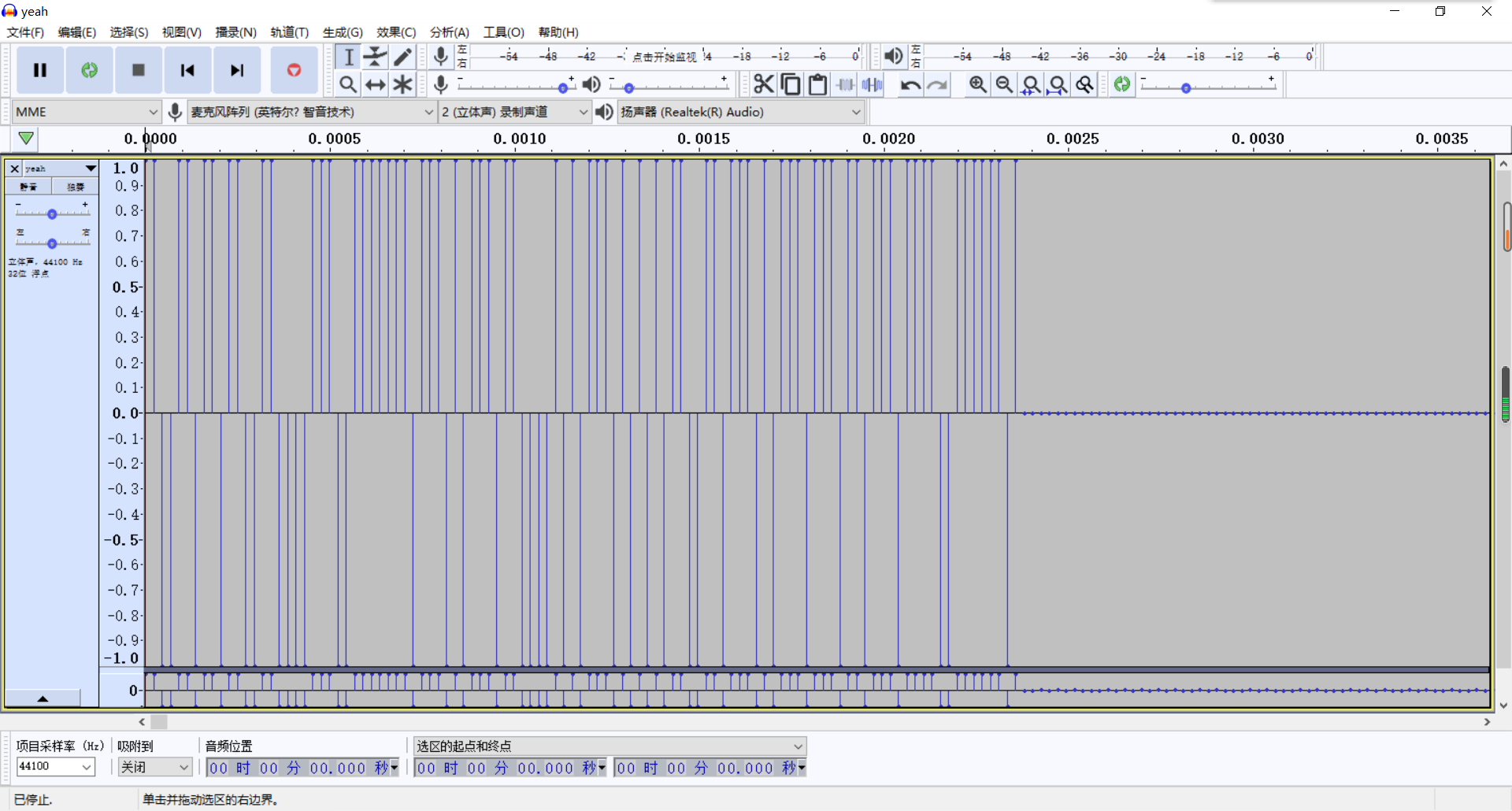The width and height of the screenshot is (1512, 811).
Task: Click the Paste clipboard icon
Action: click(x=817, y=84)
